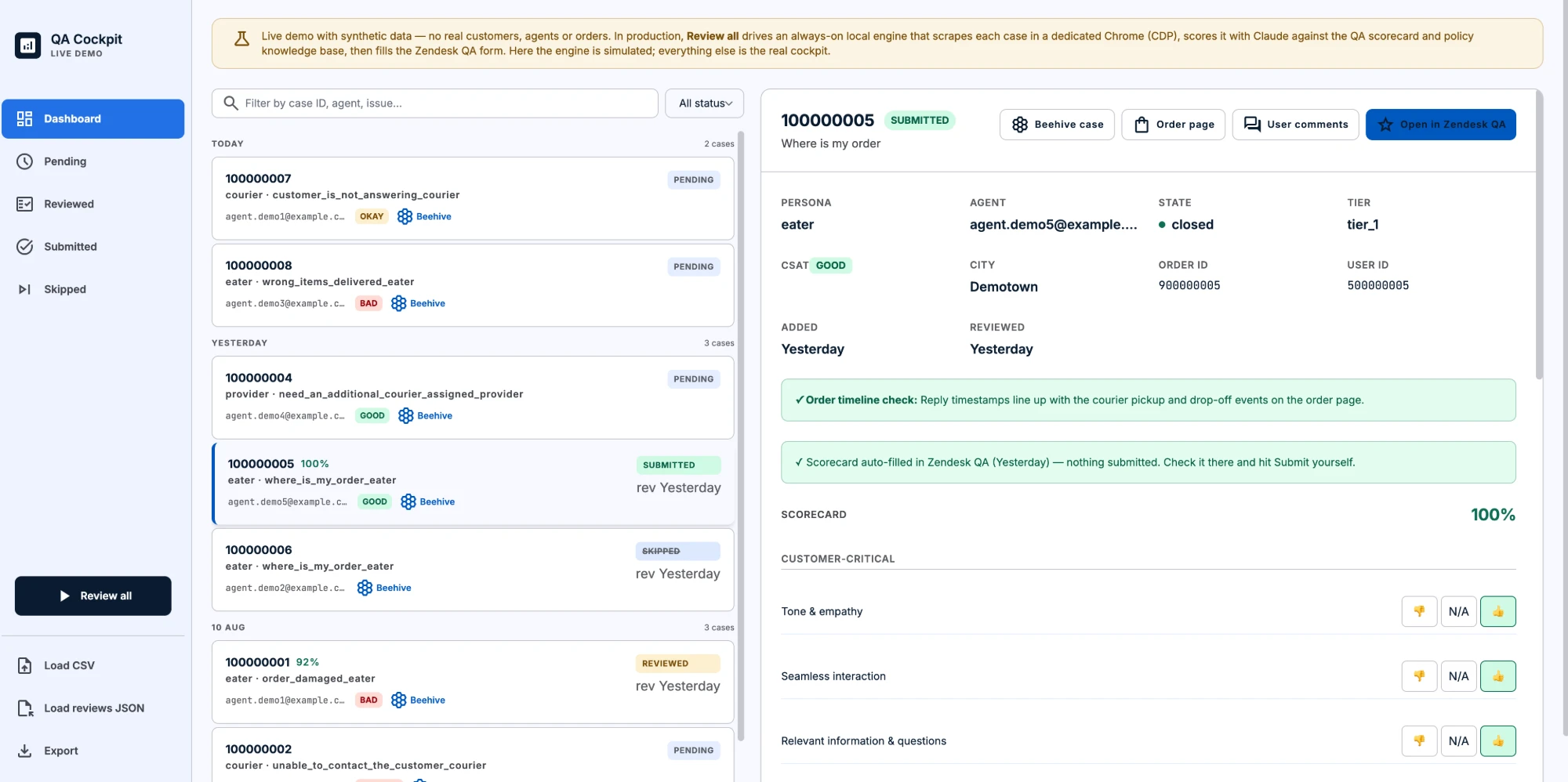Viewport: 1568px width, 782px height.
Task: Rate Tone & empathy thumbs up
Action: [1497, 611]
